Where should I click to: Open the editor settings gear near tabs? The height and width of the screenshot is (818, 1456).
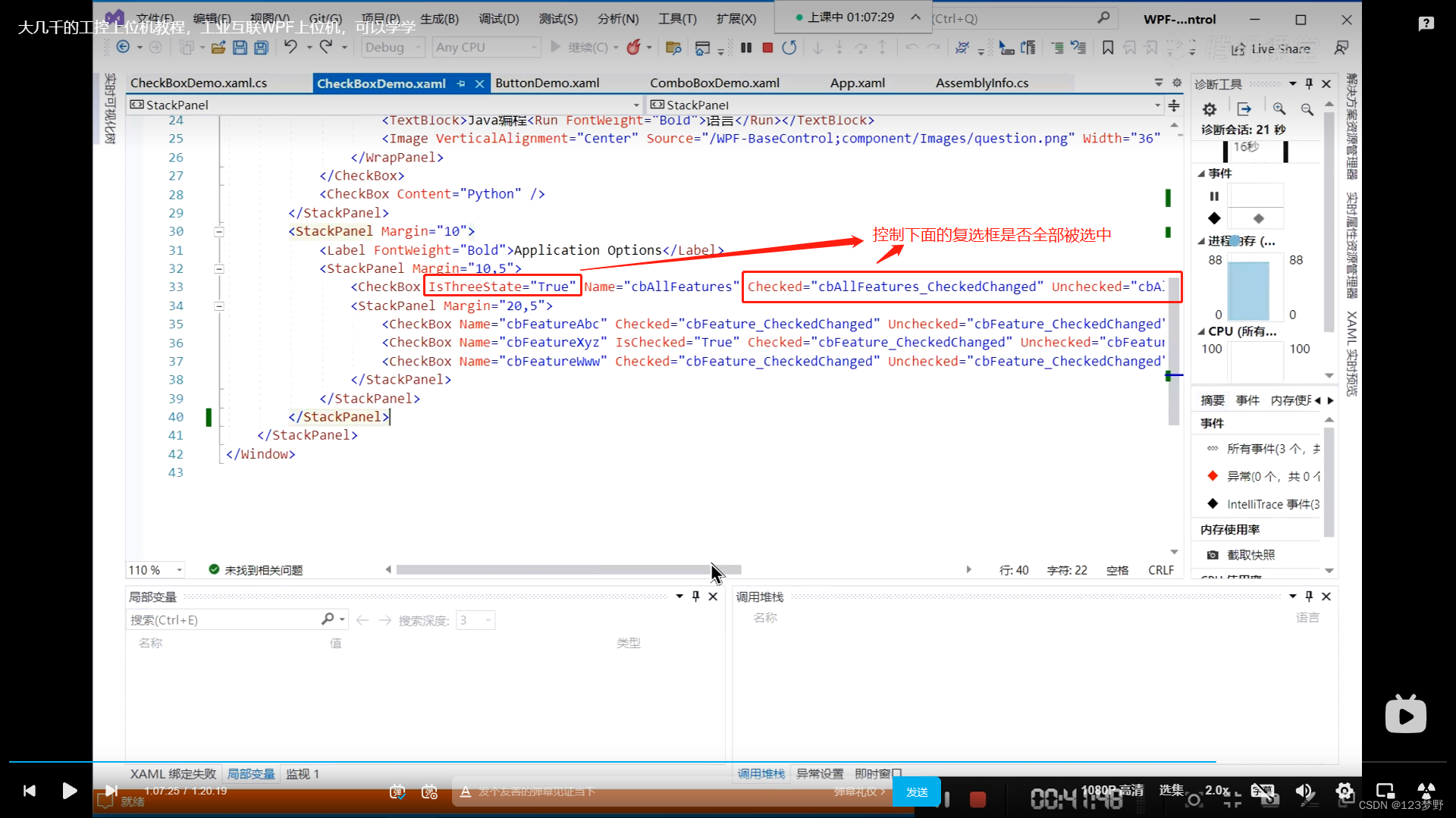pyautogui.click(x=1177, y=83)
